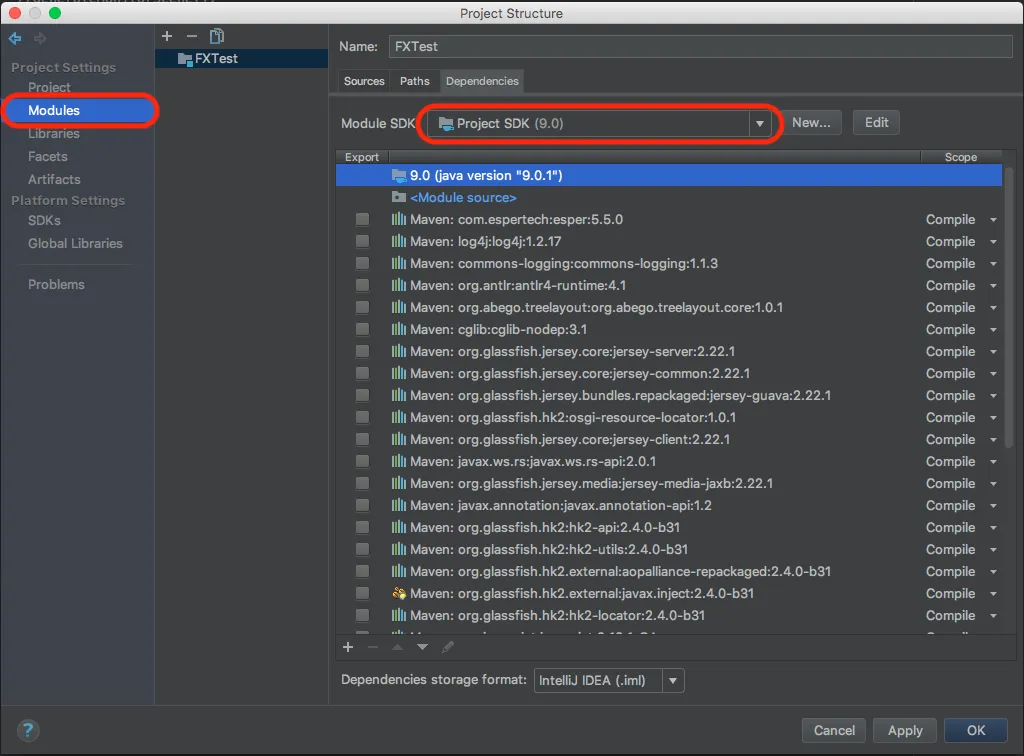
Task: Click the edit dependency pencil icon
Action: tap(447, 647)
